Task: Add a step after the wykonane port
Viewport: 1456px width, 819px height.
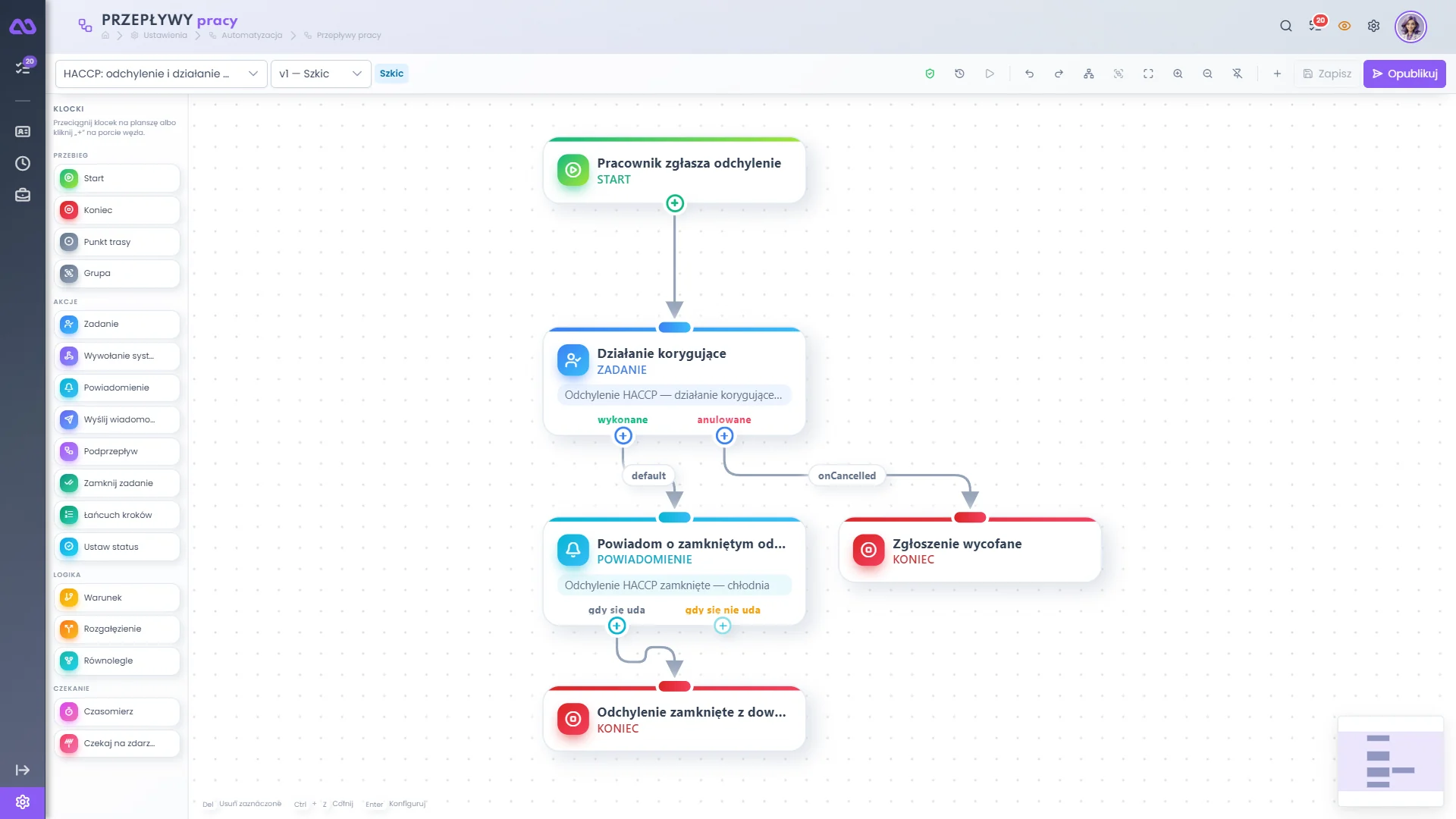Action: 623,435
